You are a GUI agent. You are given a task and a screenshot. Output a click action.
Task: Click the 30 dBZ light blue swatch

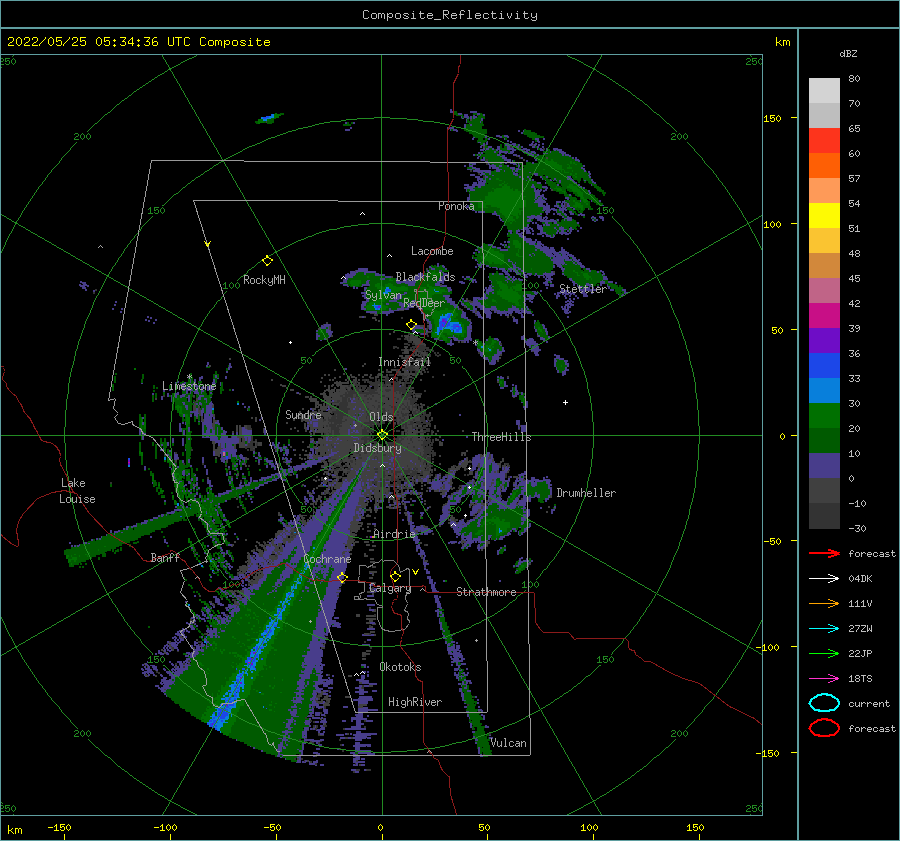coord(824,390)
